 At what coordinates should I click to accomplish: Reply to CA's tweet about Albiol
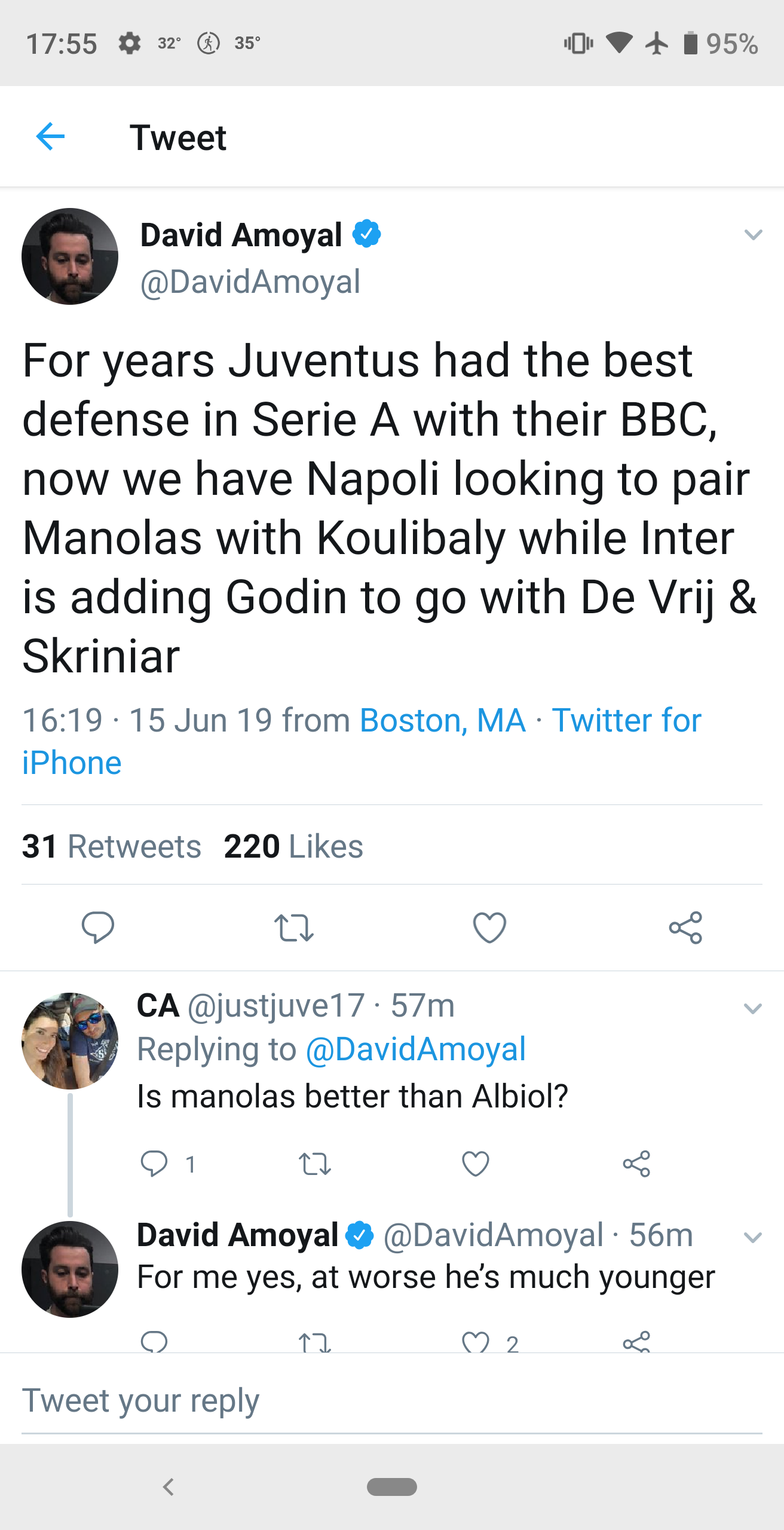(x=154, y=1164)
